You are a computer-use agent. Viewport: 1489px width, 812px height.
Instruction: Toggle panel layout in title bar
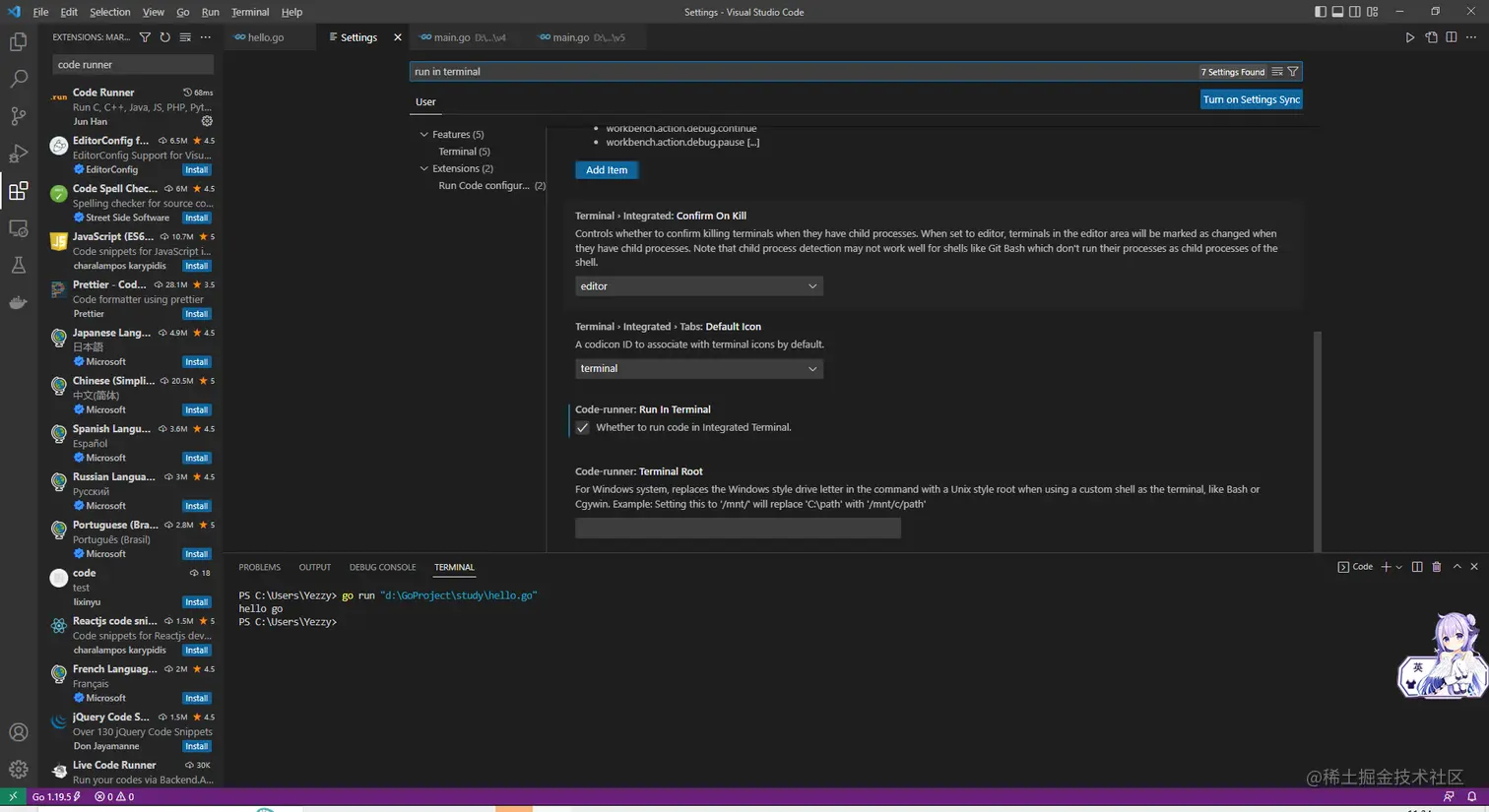pos(1337,12)
